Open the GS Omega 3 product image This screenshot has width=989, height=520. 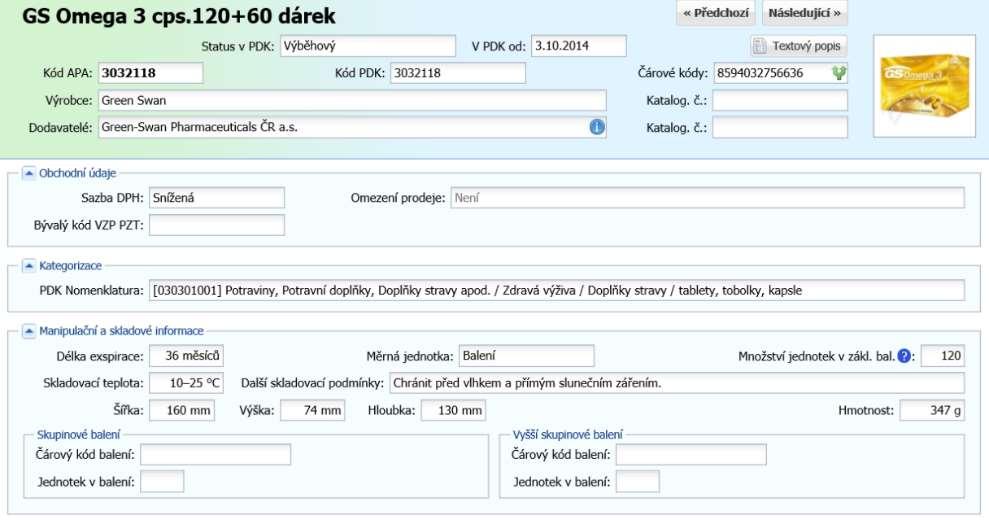(x=924, y=86)
